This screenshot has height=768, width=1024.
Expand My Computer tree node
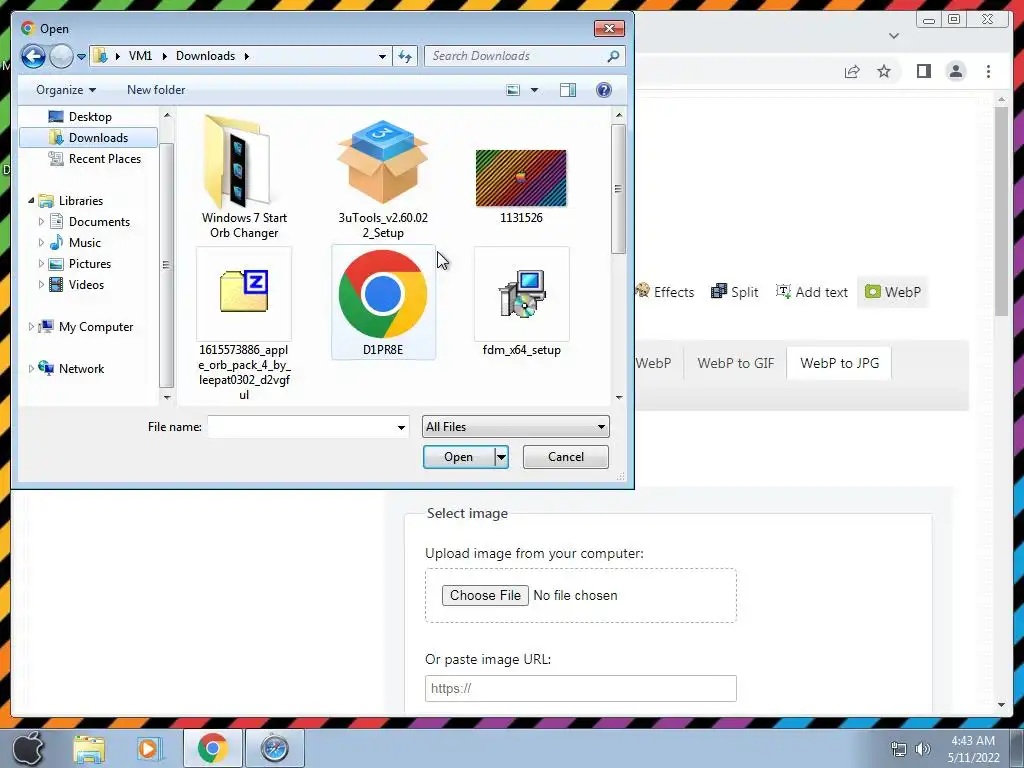coord(31,327)
